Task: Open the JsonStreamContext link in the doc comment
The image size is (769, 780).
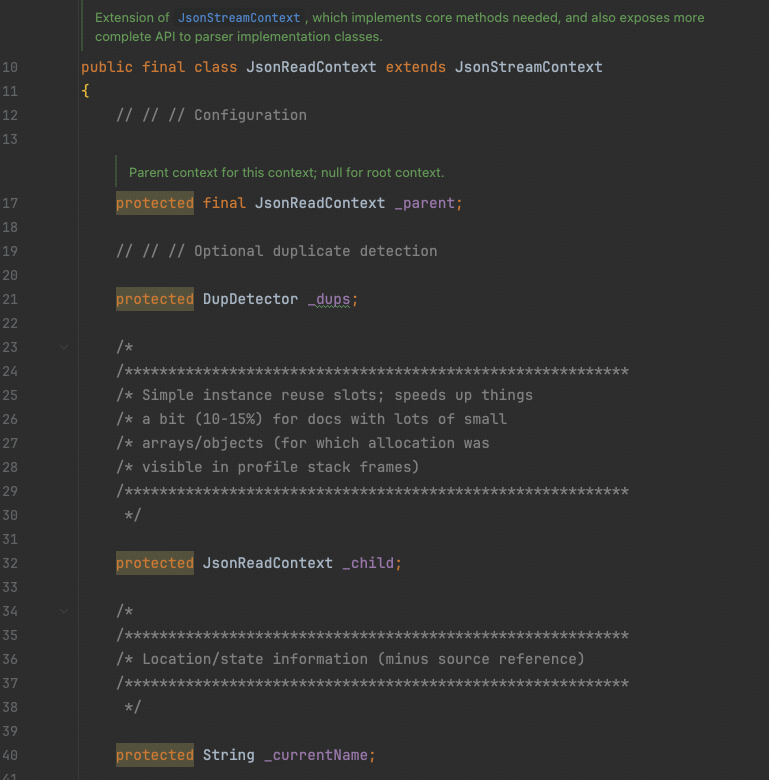Action: point(238,18)
